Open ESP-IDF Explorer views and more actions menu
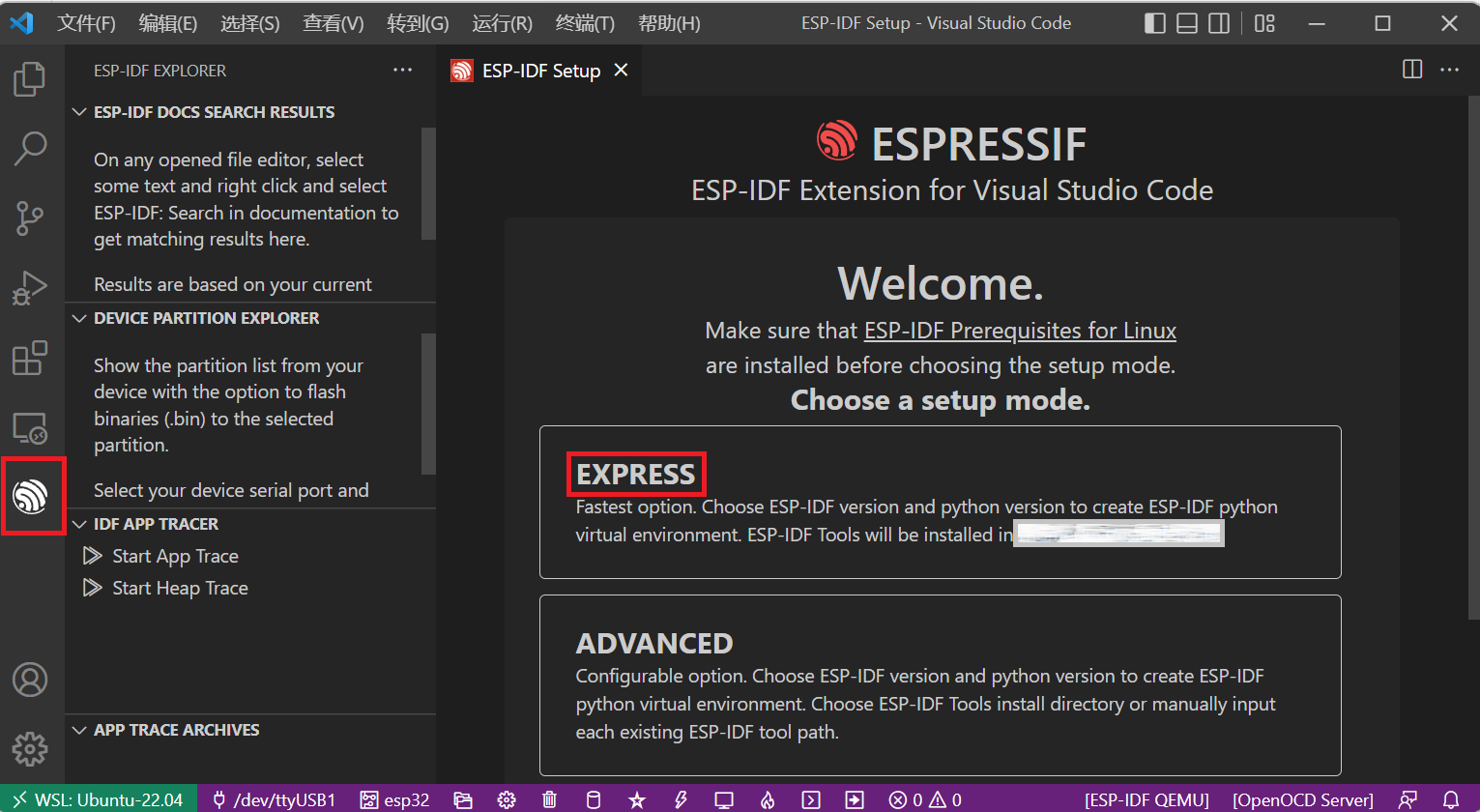The image size is (1480, 812). pyautogui.click(x=403, y=70)
